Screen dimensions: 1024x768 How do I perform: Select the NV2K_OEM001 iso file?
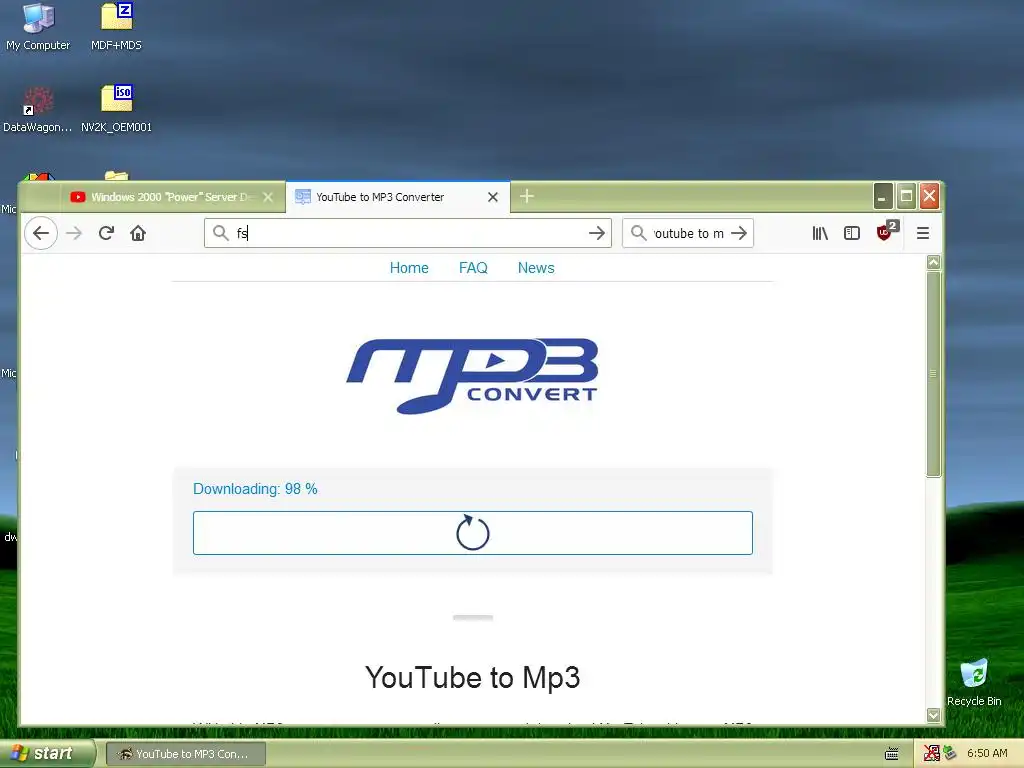coord(116,109)
